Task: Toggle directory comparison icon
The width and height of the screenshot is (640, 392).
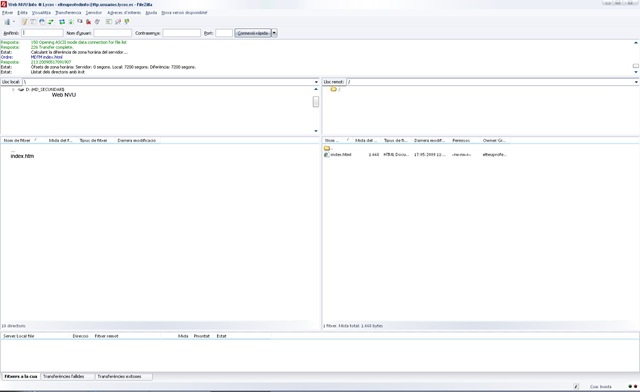Action: (118, 22)
